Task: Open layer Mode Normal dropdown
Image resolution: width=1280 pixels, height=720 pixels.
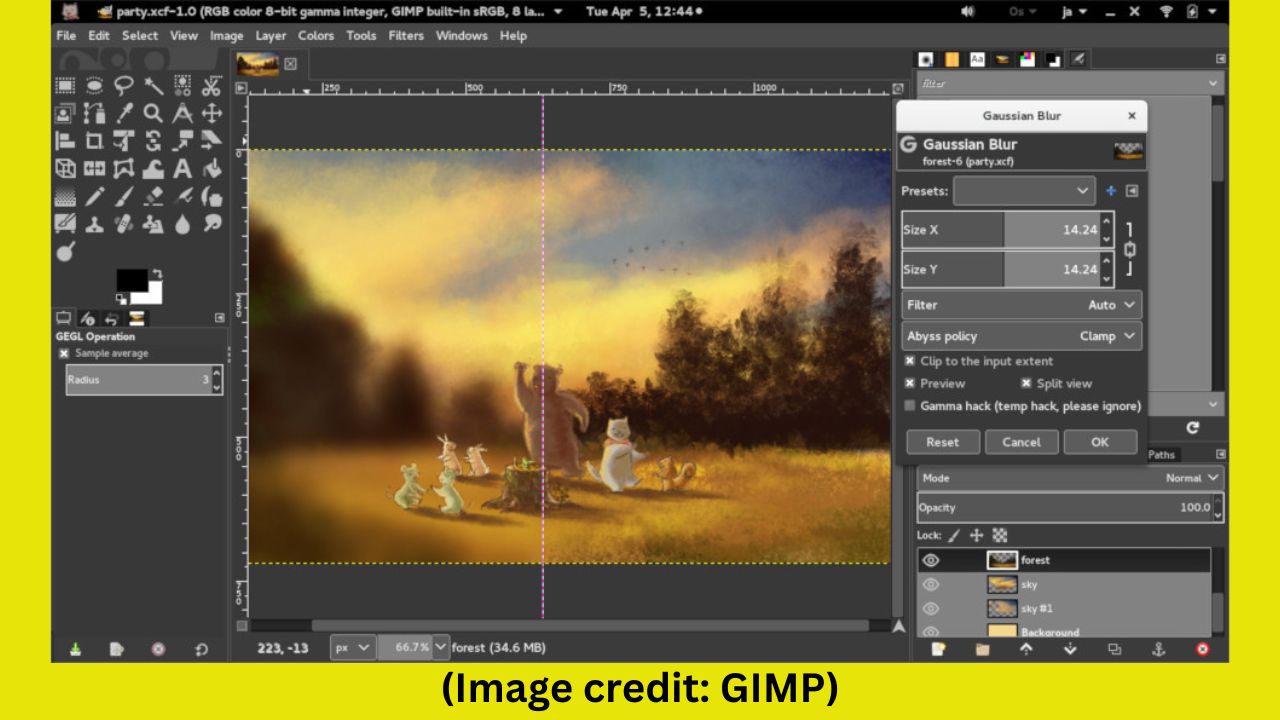Action: 1070,478
